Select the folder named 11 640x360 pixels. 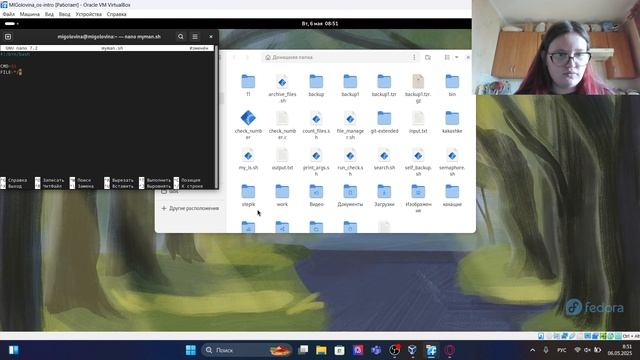(x=248, y=85)
